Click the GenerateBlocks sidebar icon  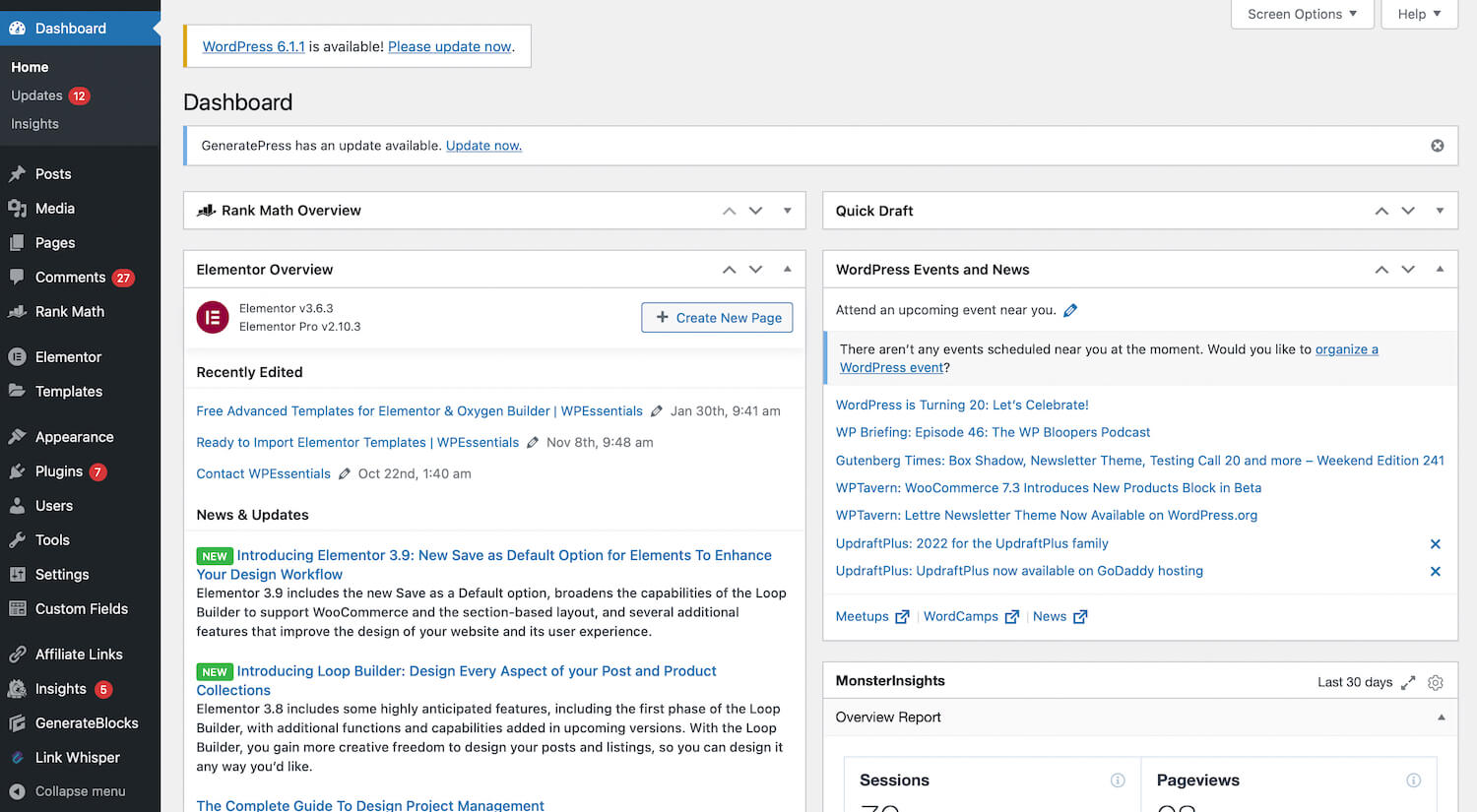pyautogui.click(x=18, y=723)
